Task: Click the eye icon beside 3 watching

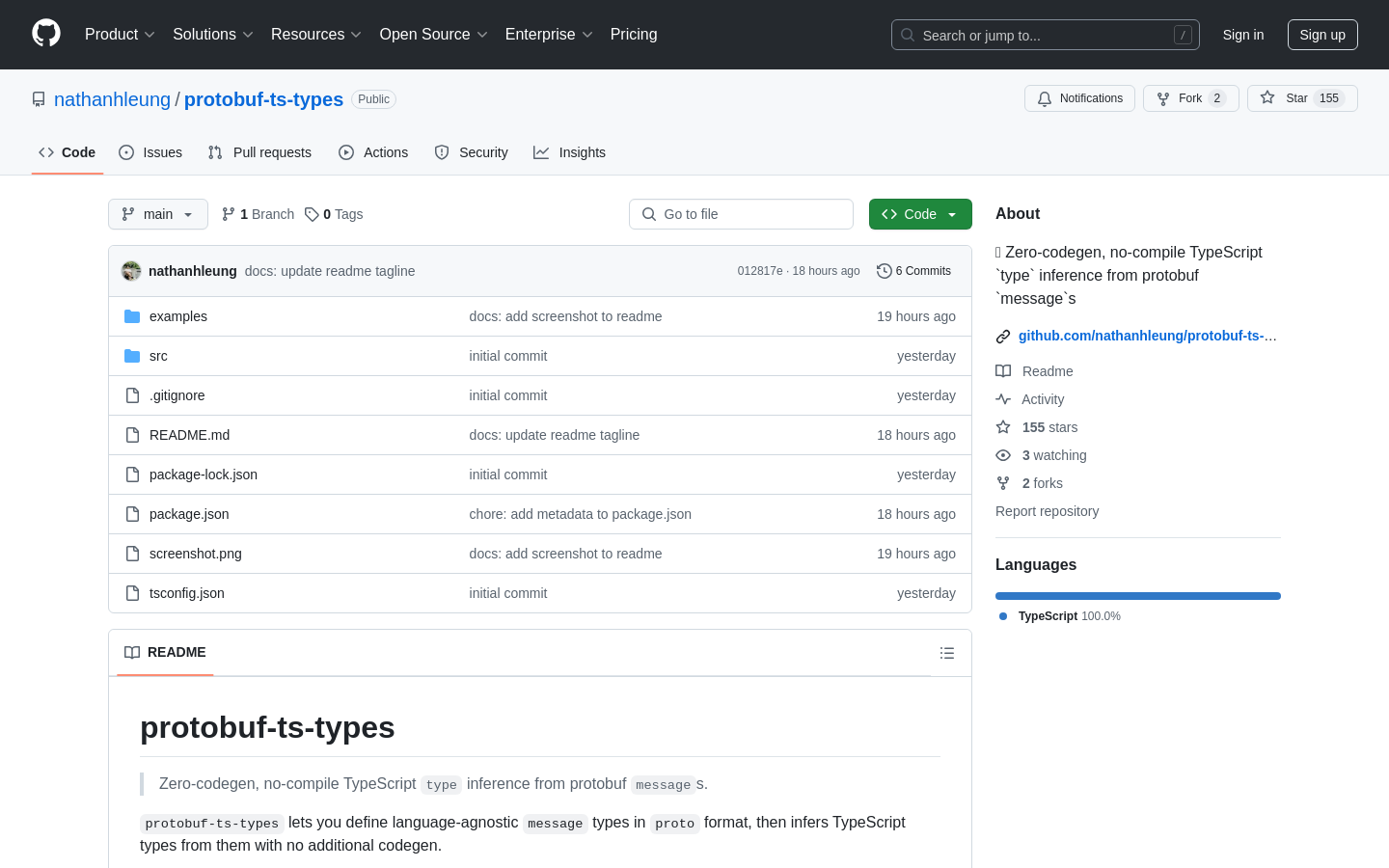Action: [x=1003, y=455]
